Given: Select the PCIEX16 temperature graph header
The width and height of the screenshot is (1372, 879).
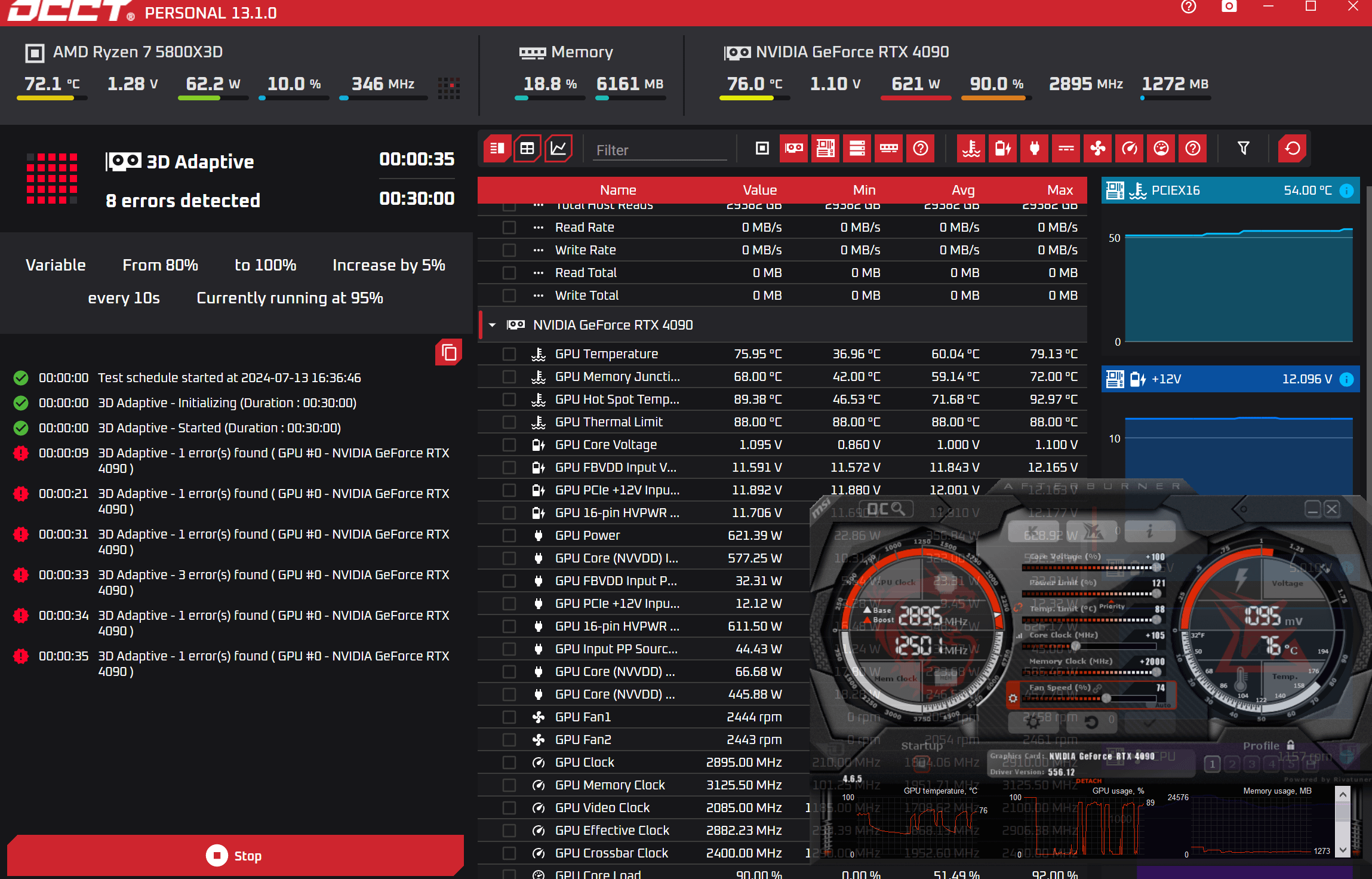Looking at the screenshot, I should pos(1231,190).
